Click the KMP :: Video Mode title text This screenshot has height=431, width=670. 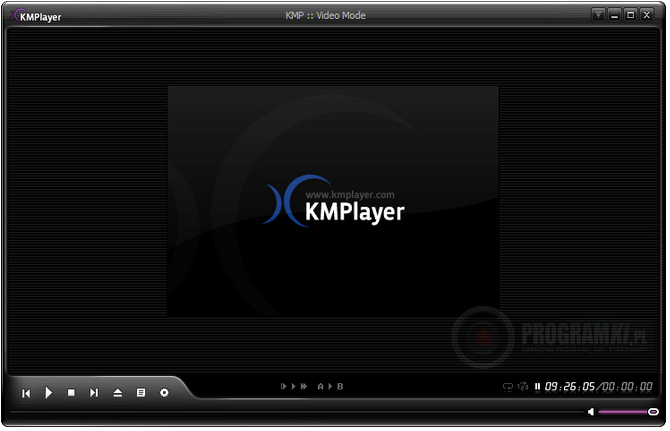click(x=326, y=16)
